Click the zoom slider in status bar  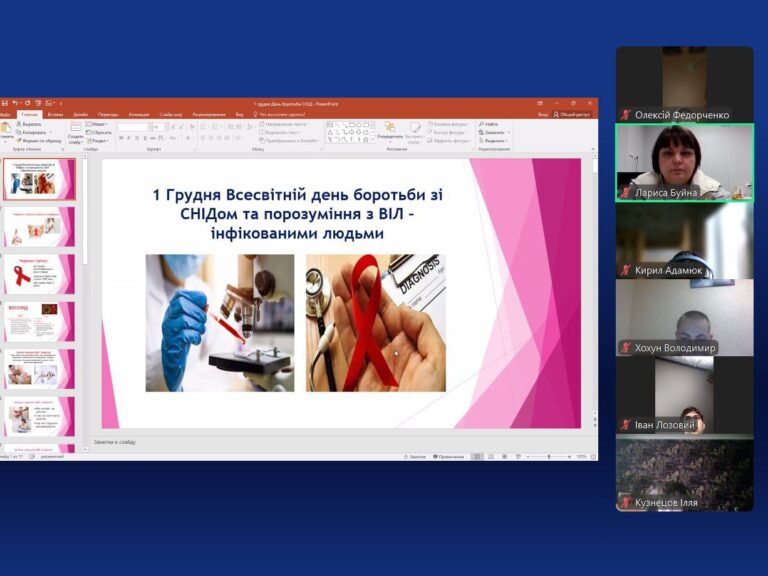(549, 456)
